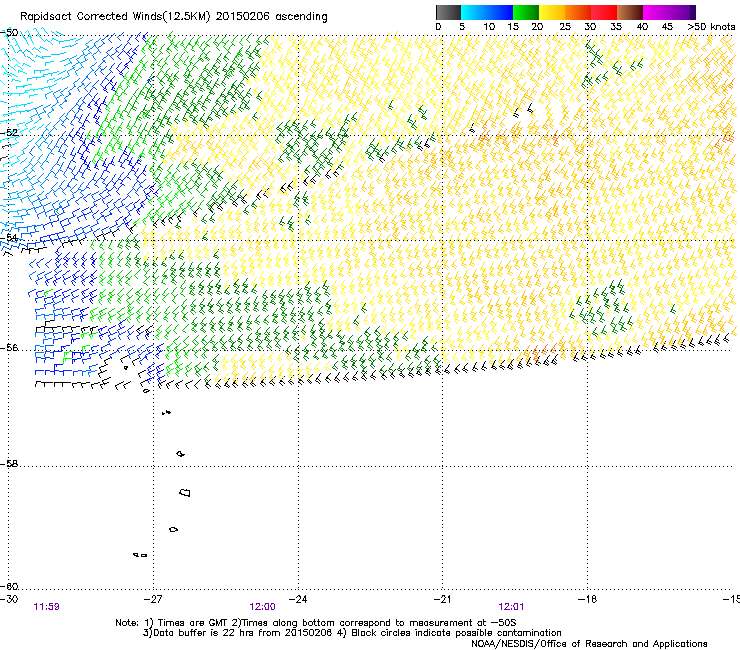The height and width of the screenshot is (650, 740).
Task: Click the small island outline south of the largest island
Action: [173, 530]
